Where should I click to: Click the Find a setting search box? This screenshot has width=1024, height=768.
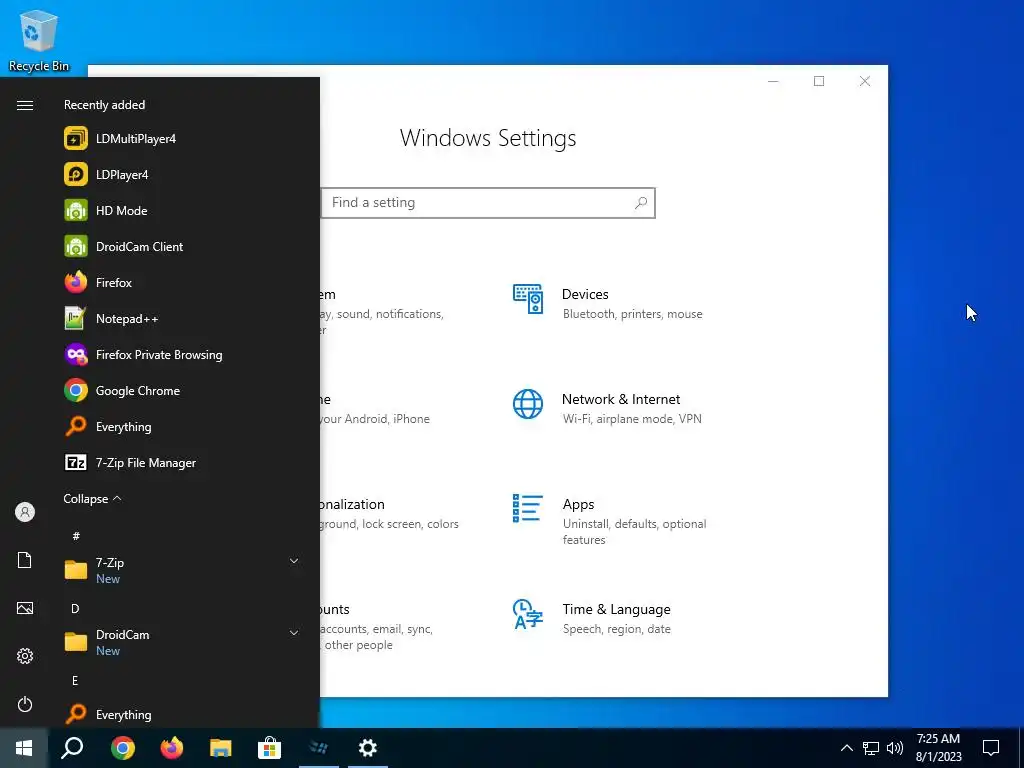click(x=488, y=202)
